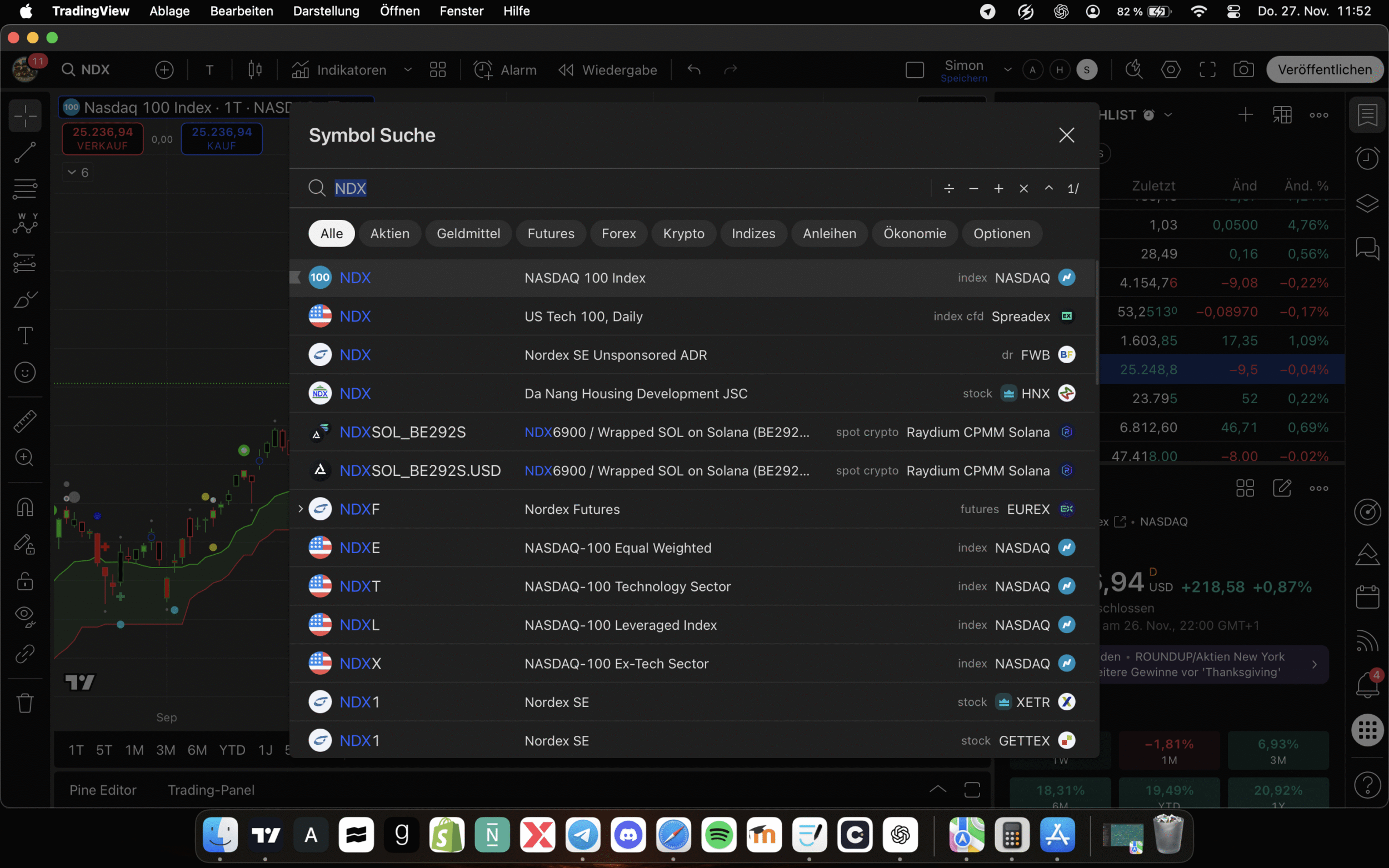
Task: Filter symbol search by Krypto tab
Action: click(683, 234)
